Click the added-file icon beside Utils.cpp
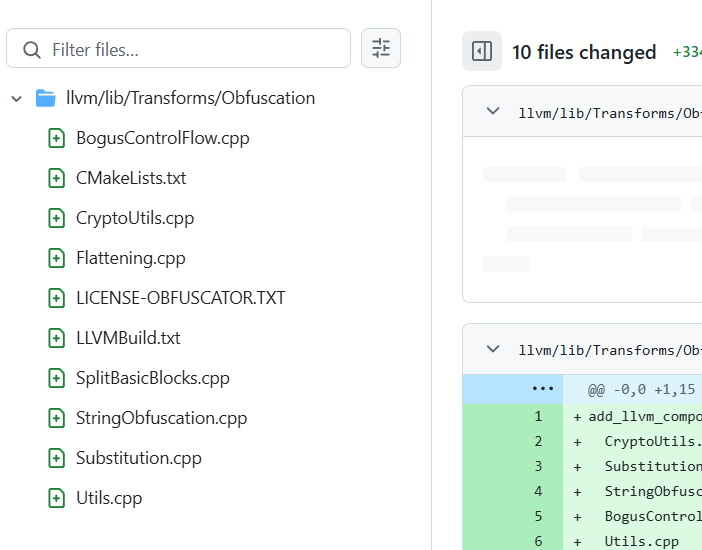This screenshot has width=702, height=550. coord(56,498)
